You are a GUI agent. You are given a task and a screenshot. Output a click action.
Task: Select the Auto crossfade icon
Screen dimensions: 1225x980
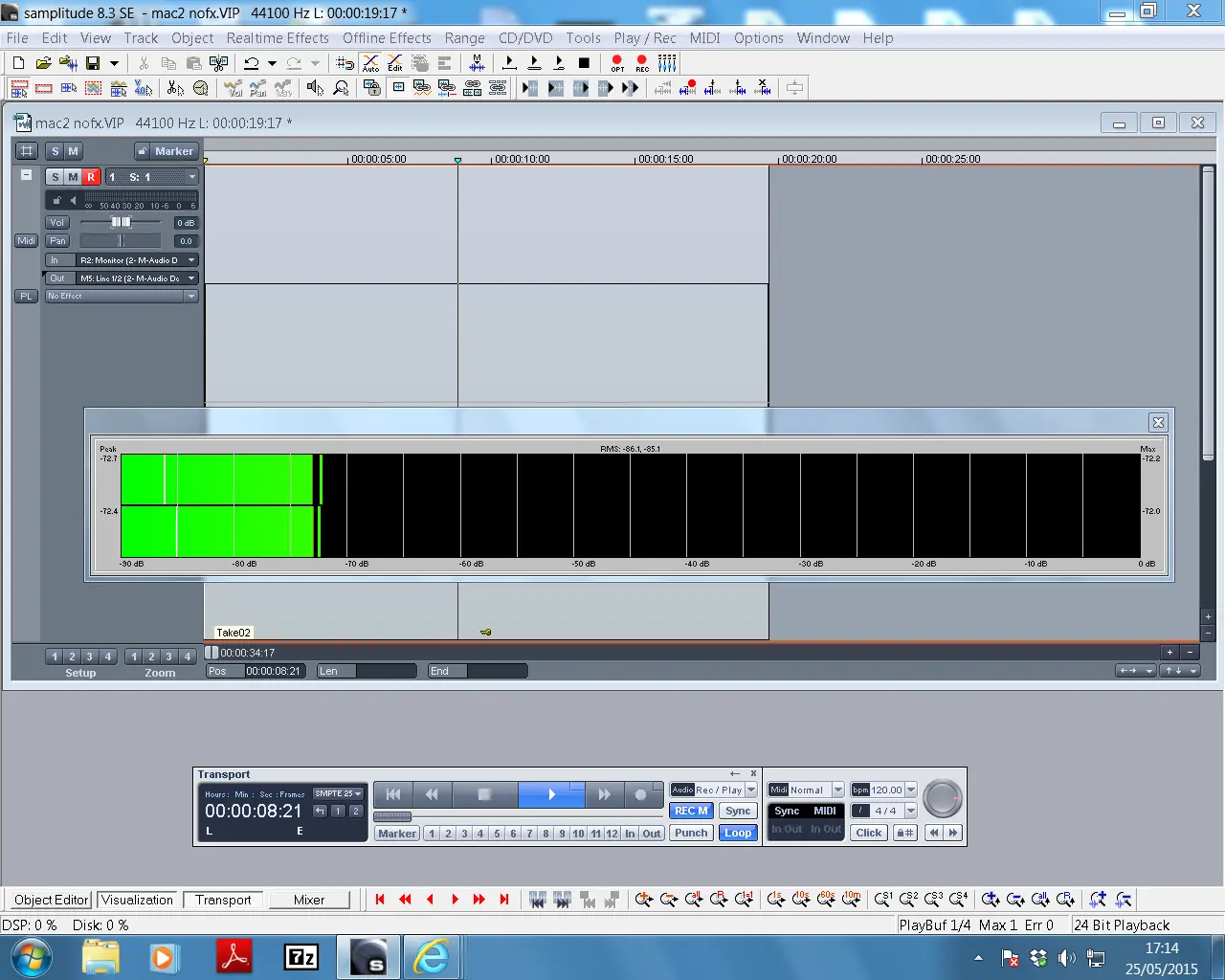tap(370, 63)
